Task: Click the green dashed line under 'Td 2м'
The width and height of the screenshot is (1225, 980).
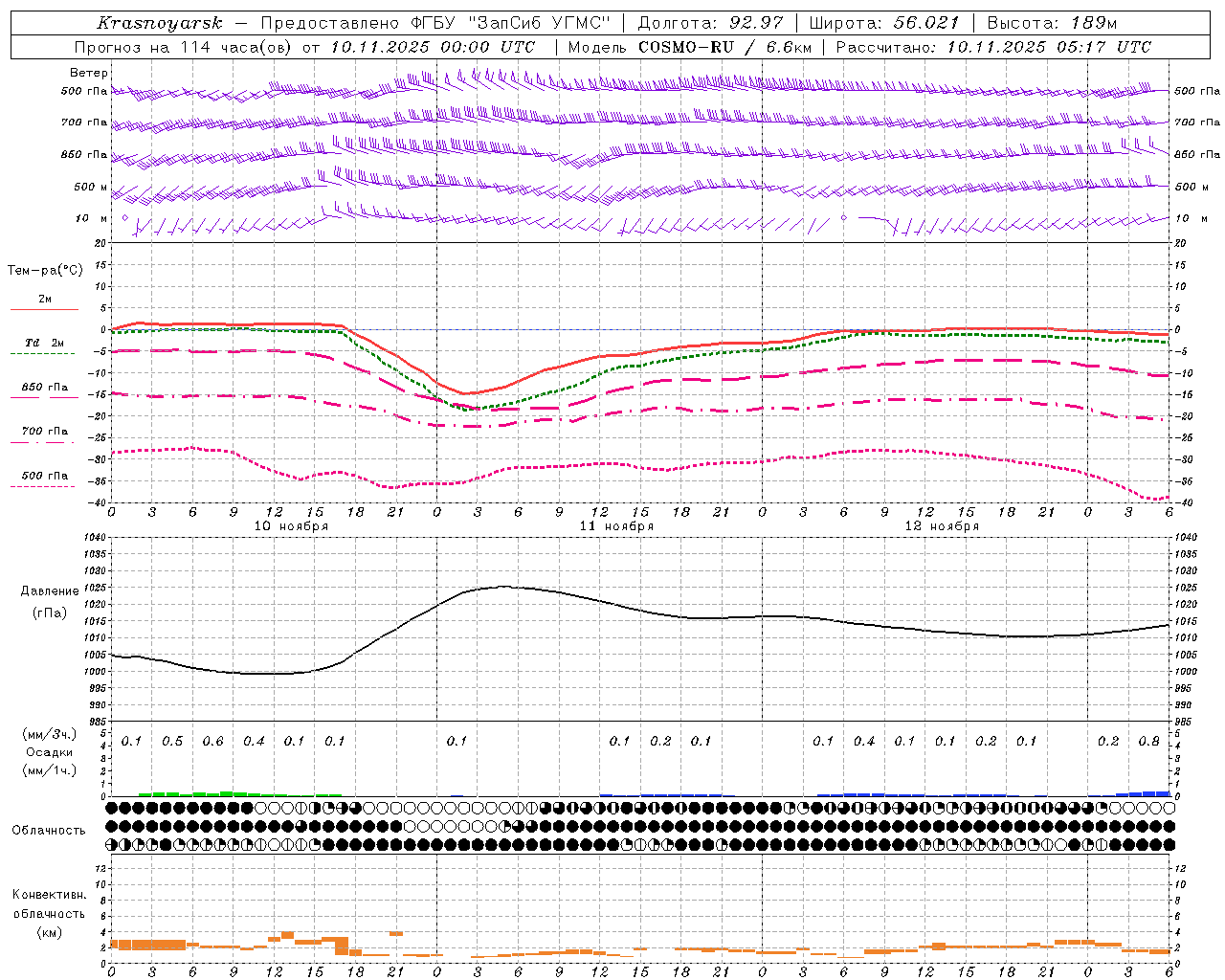Action: (44, 353)
